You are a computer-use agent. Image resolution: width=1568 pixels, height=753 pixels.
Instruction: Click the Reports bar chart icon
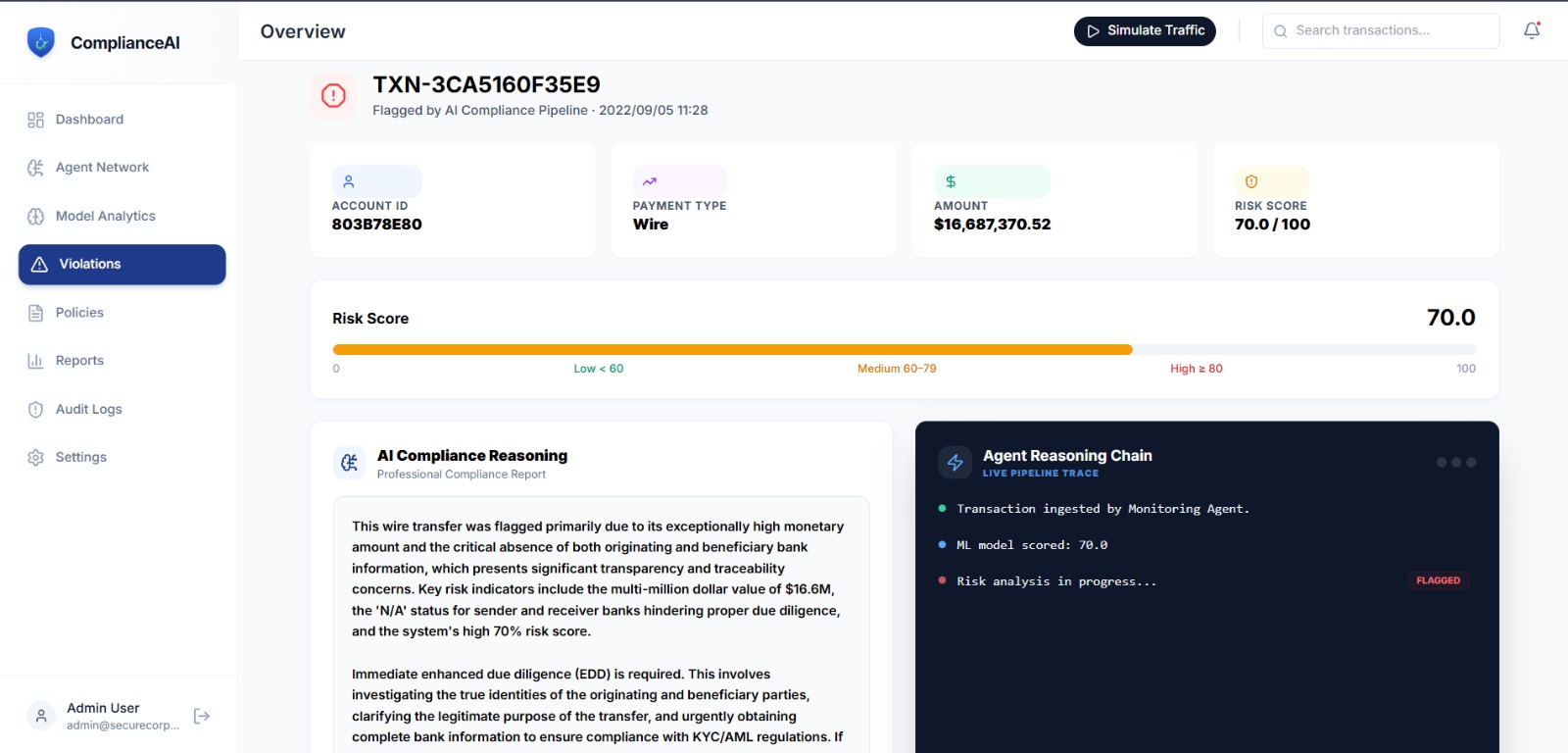pyautogui.click(x=36, y=361)
